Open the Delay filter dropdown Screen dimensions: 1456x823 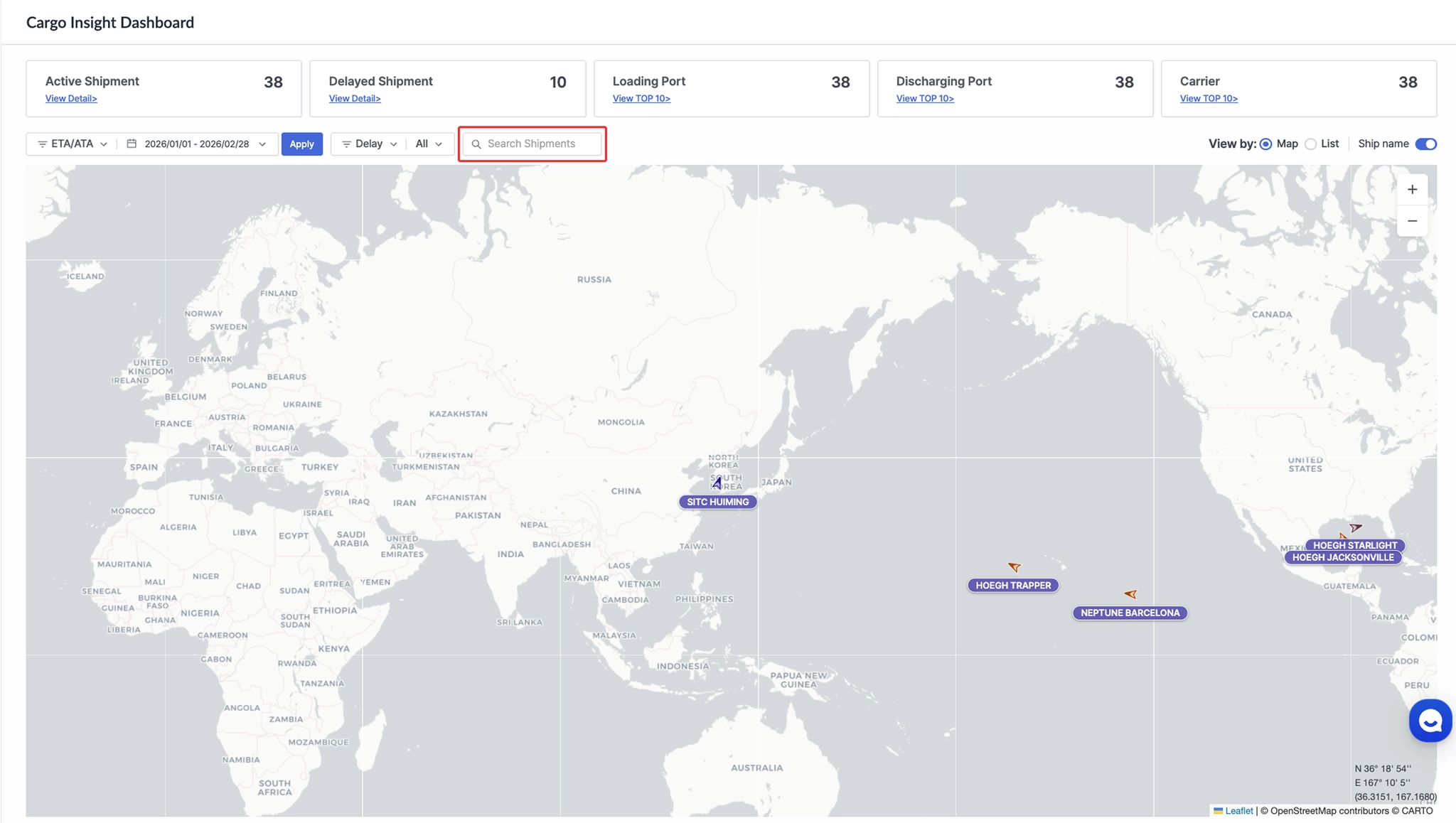click(369, 144)
